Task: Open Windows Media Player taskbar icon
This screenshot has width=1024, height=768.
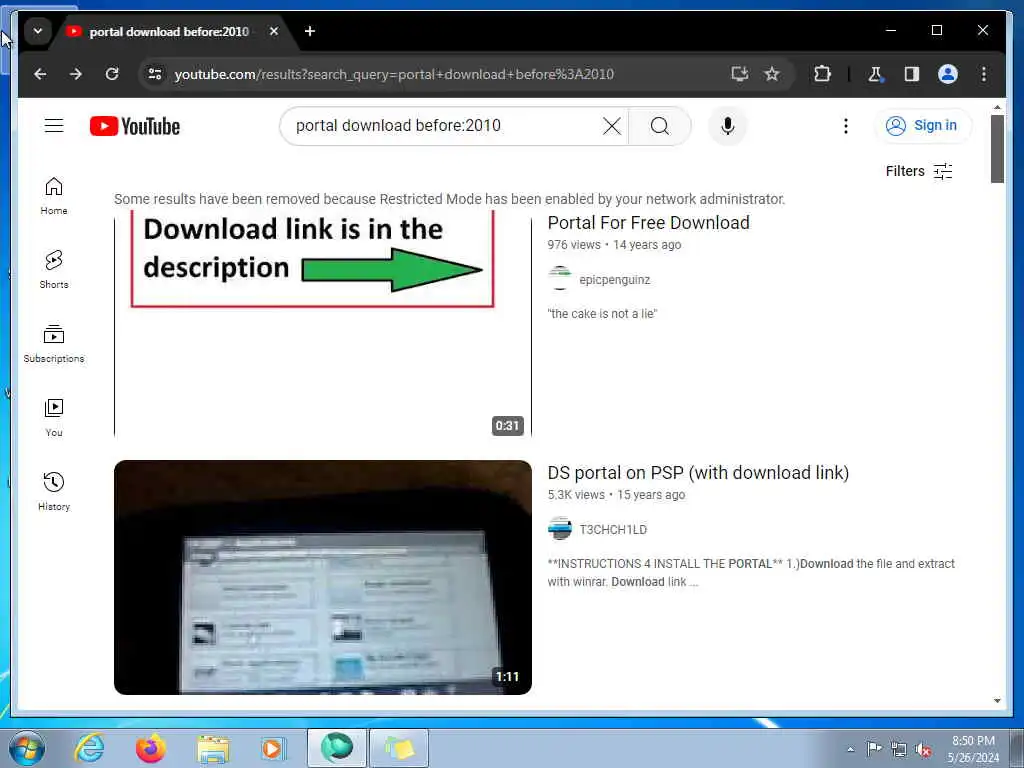Action: tap(273, 748)
